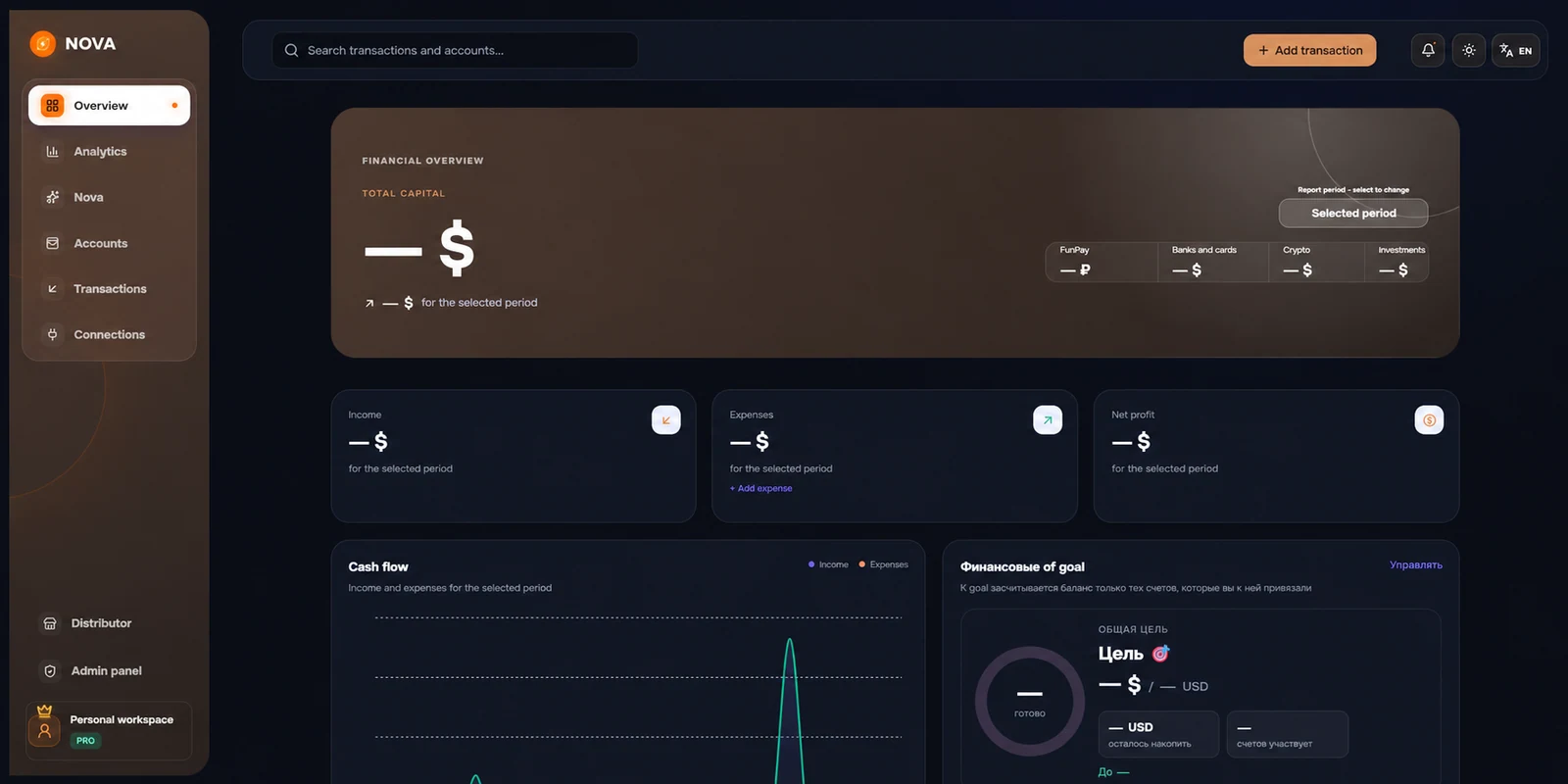Image resolution: width=1568 pixels, height=784 pixels.
Task: Click the trend arrow beside selected period change
Action: point(369,304)
